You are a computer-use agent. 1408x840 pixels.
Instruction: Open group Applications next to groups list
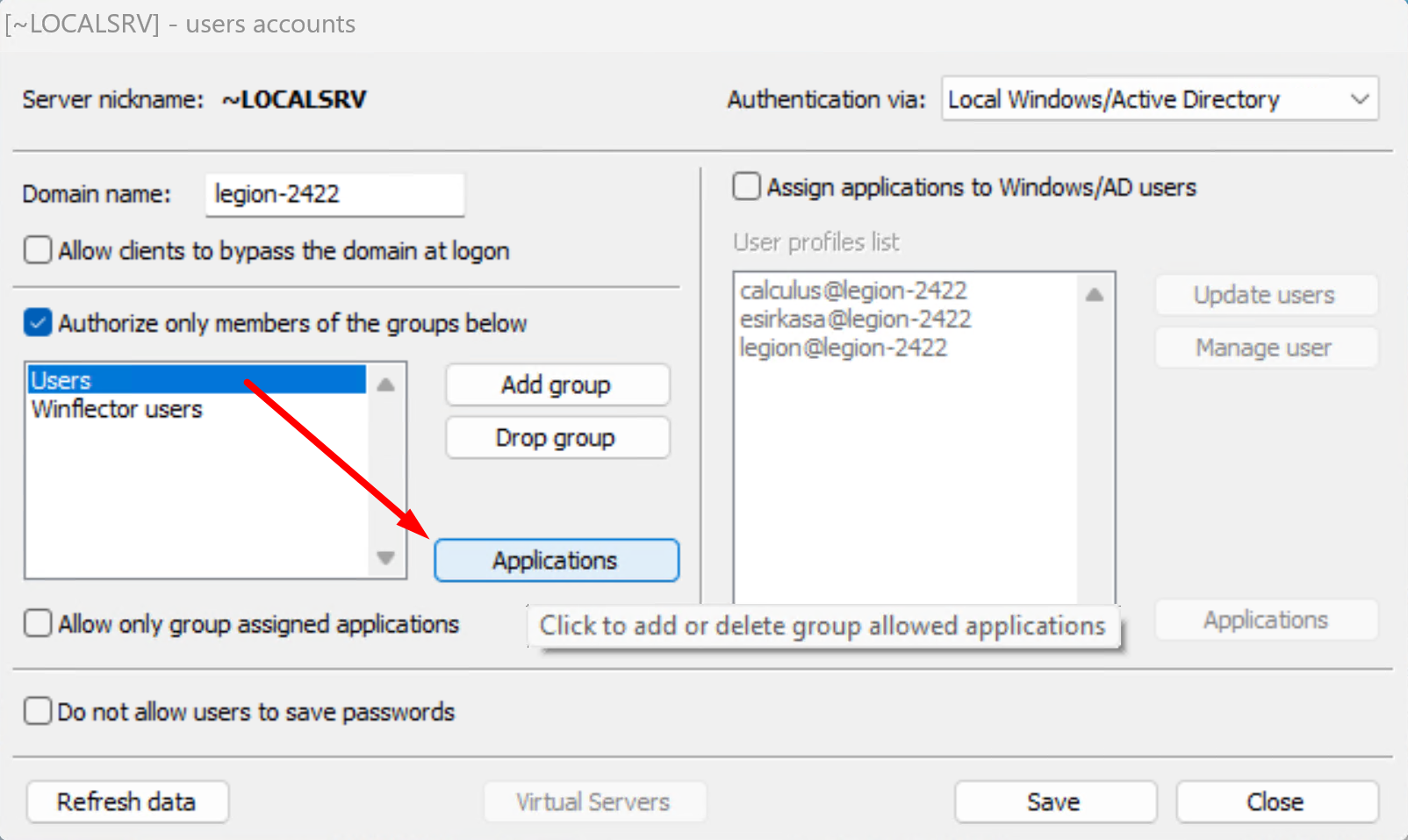(x=556, y=560)
